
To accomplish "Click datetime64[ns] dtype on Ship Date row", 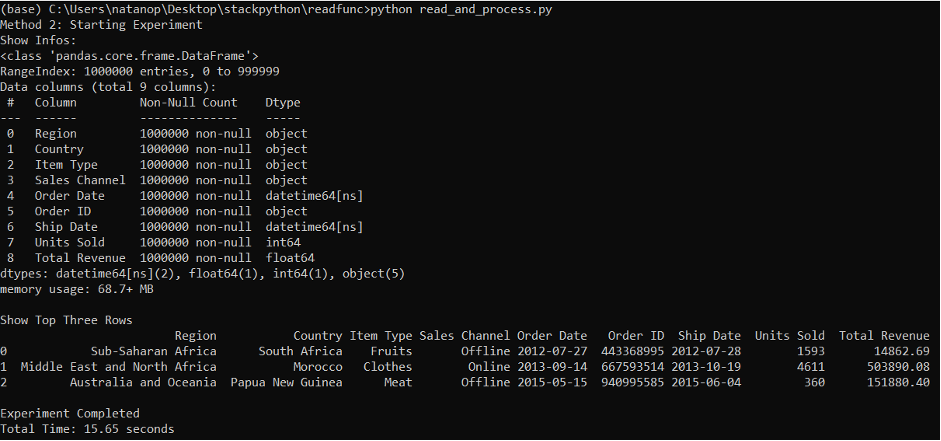I will (x=314, y=227).
